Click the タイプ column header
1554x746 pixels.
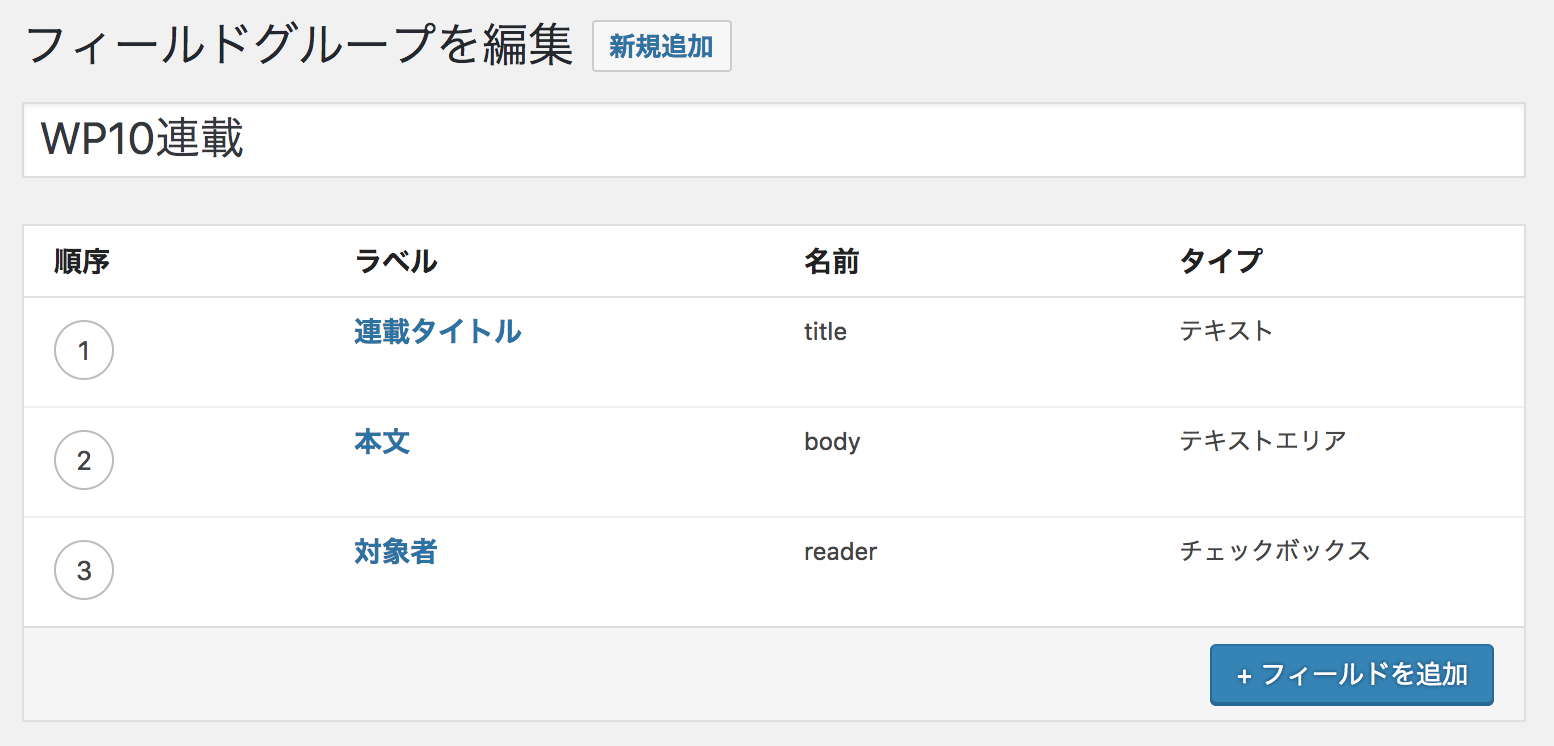click(x=1220, y=262)
